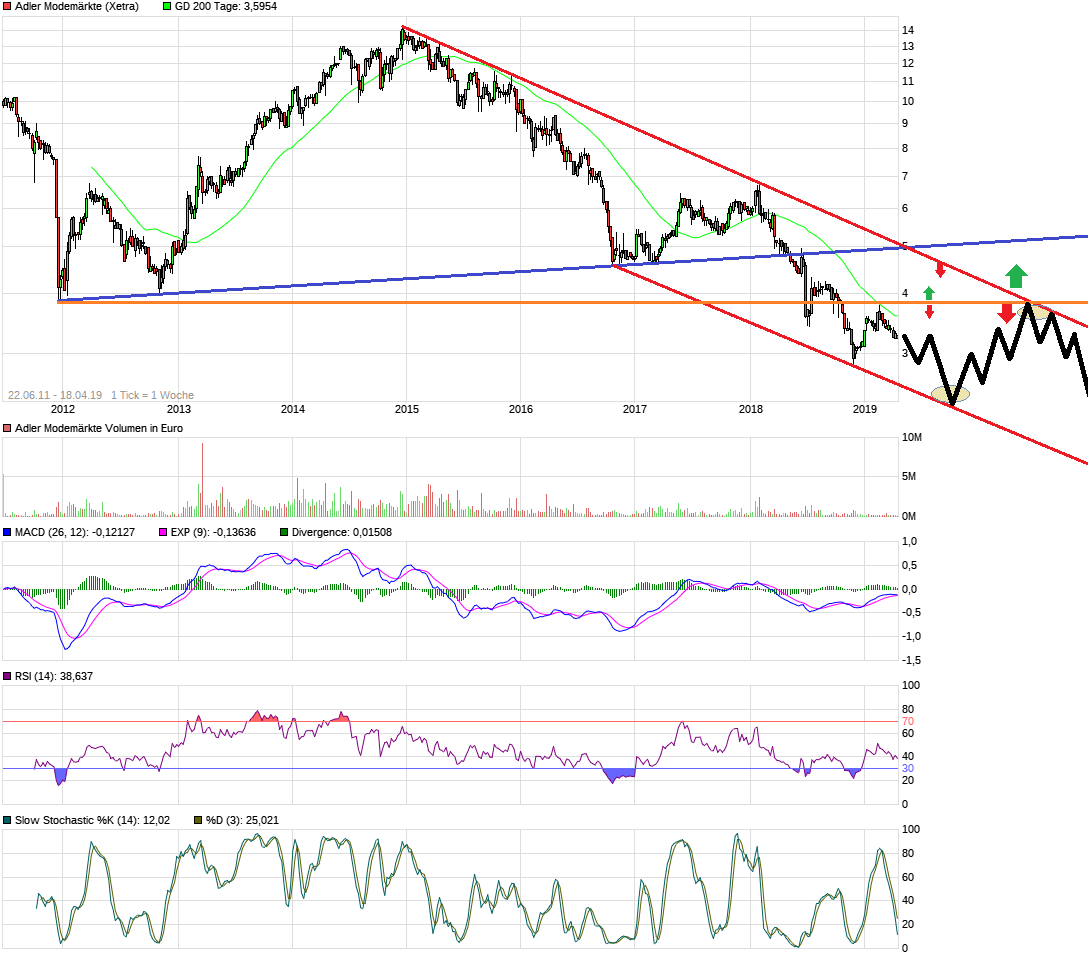1088x958 pixels.
Task: Click the 2014 year label on the time axis
Action: coord(293,409)
